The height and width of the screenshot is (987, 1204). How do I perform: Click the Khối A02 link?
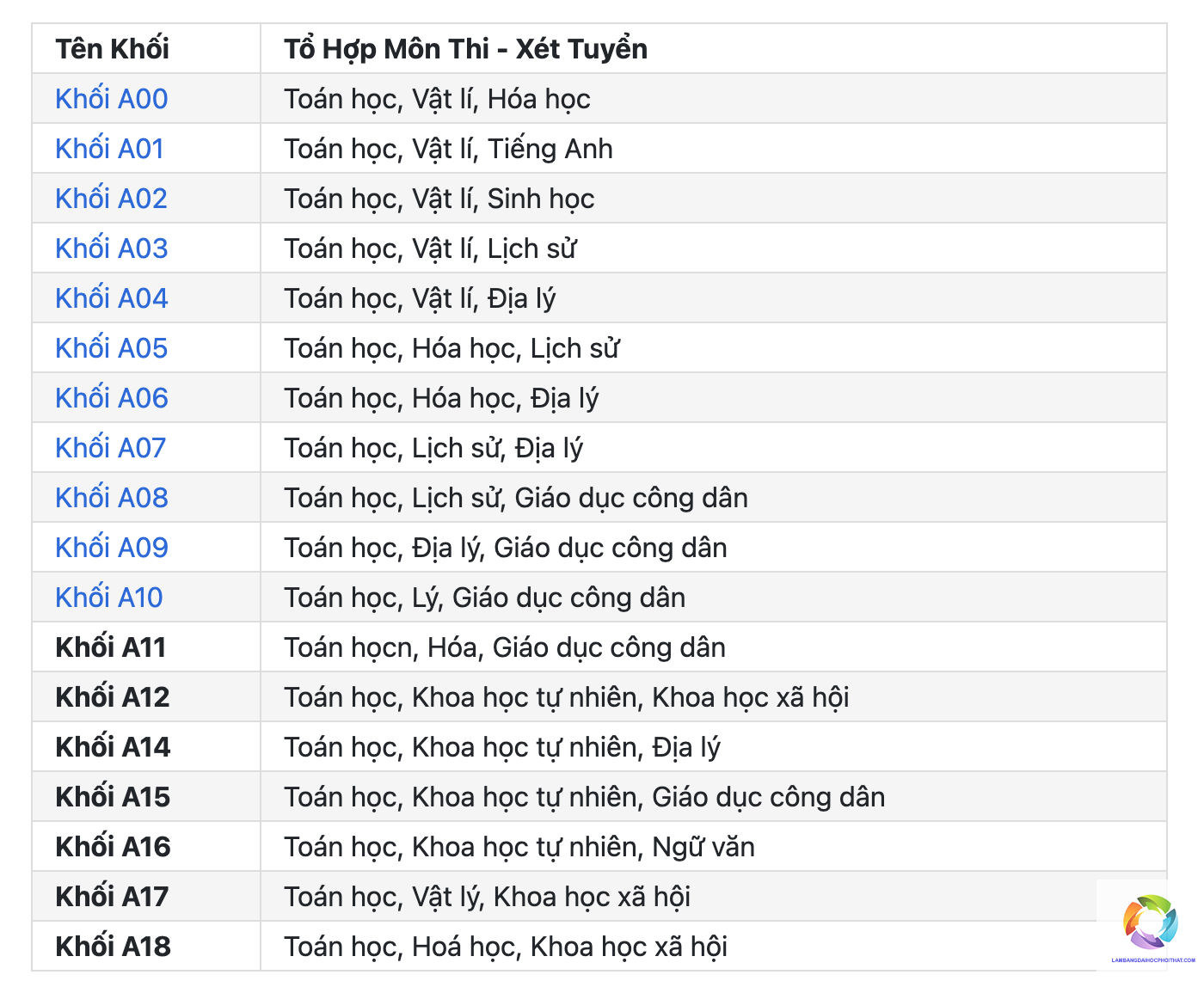coord(112,199)
